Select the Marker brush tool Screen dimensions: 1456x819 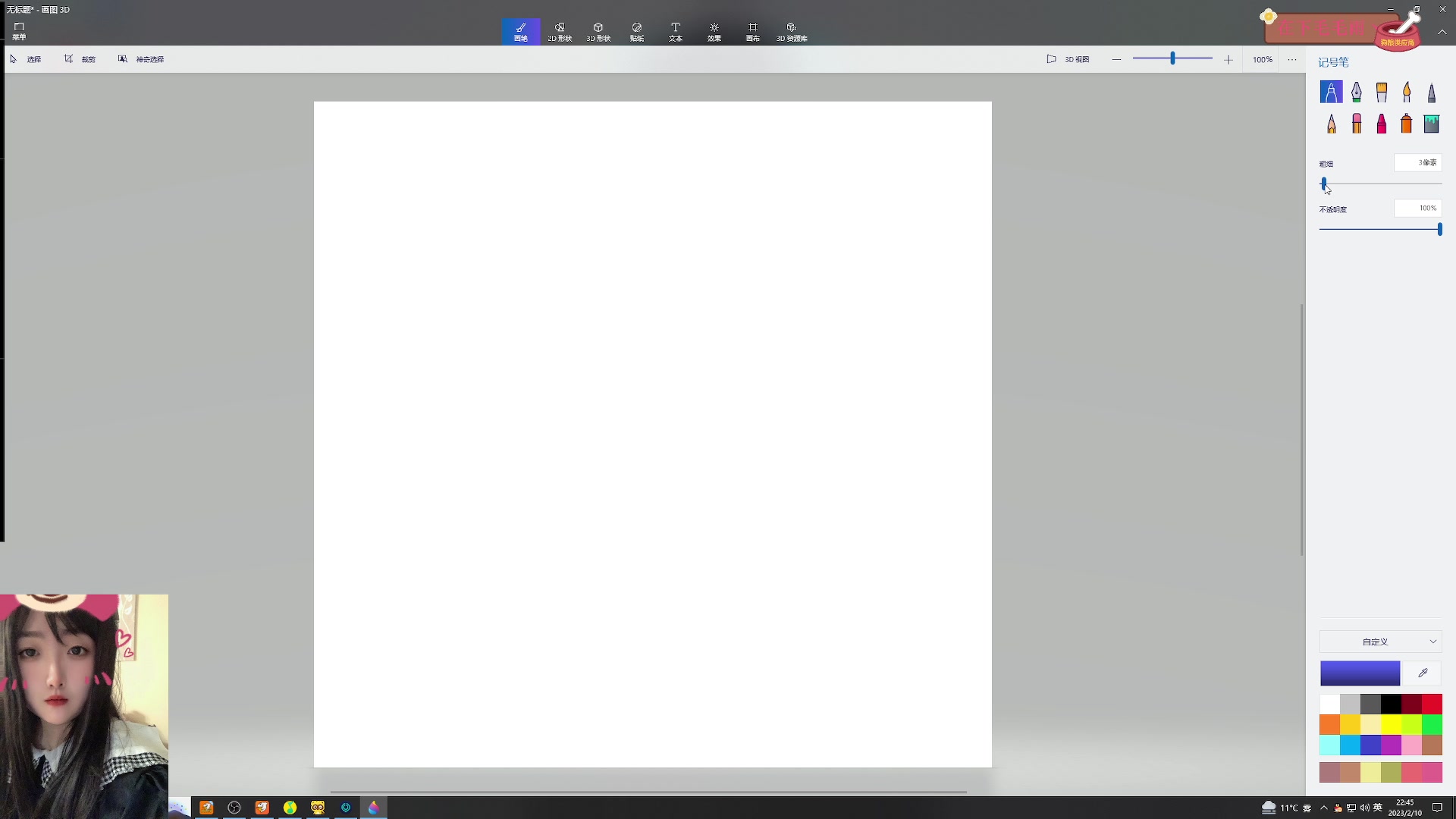click(x=1331, y=92)
